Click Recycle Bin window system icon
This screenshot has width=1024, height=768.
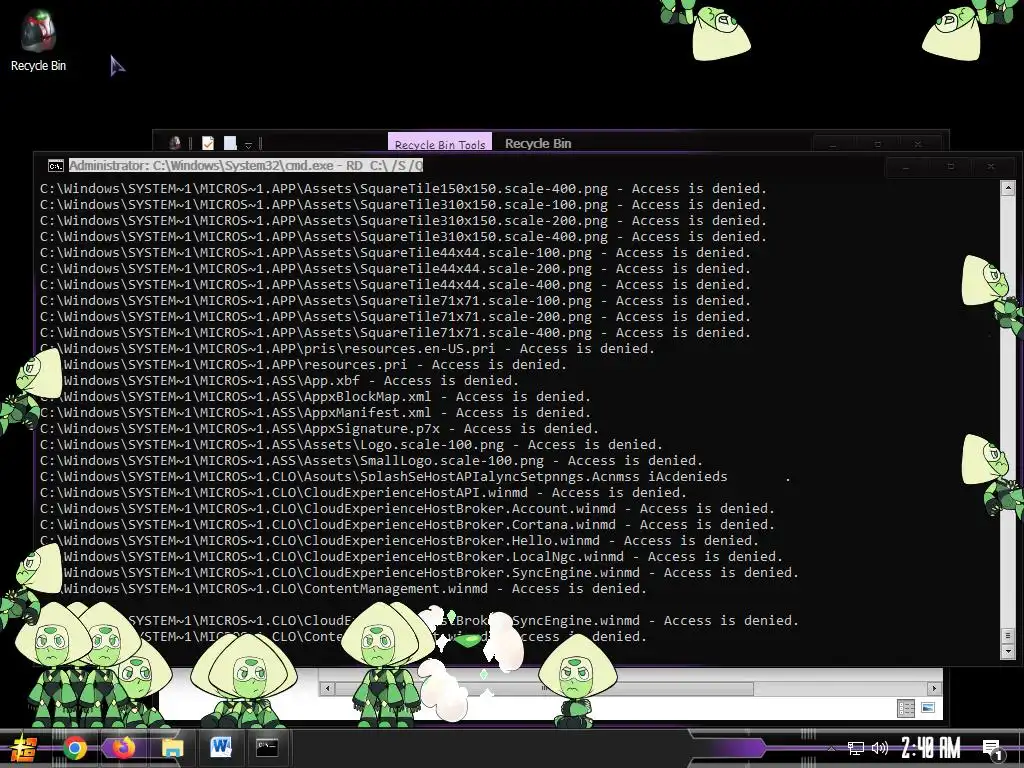click(x=175, y=143)
